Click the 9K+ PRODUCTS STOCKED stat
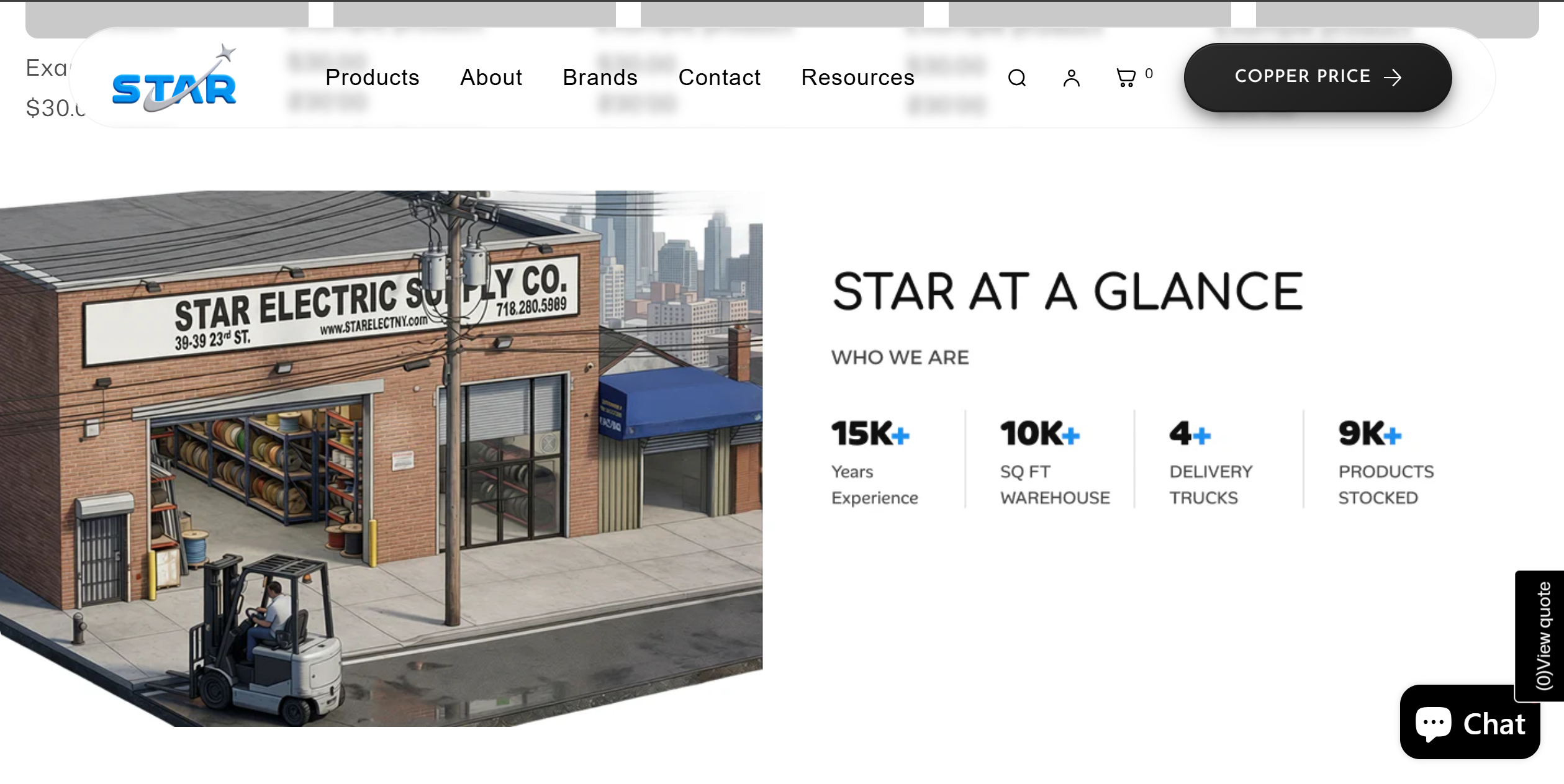Image resolution: width=1564 pixels, height=784 pixels. (x=1386, y=462)
